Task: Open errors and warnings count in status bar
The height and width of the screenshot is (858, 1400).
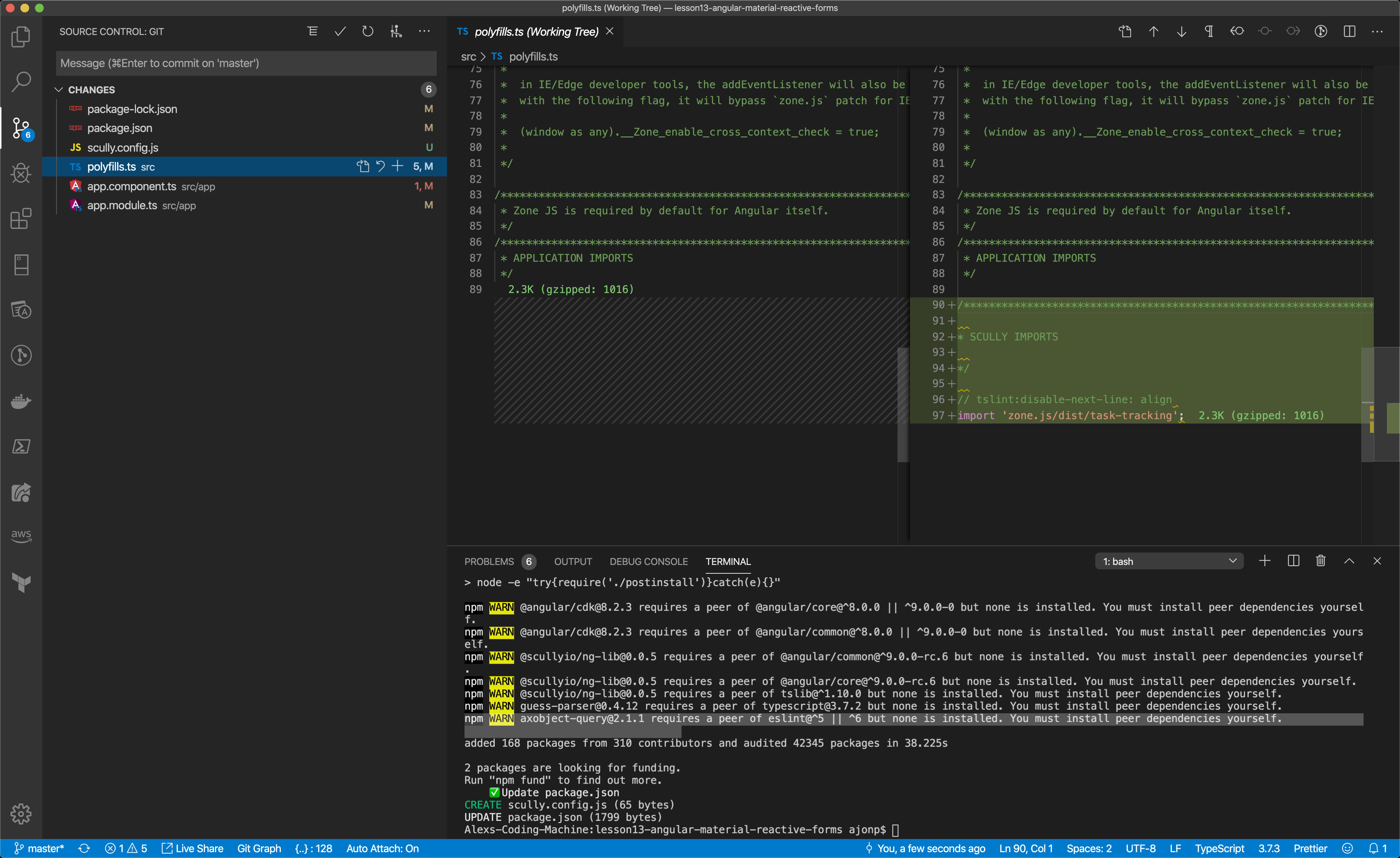Action: [x=126, y=848]
